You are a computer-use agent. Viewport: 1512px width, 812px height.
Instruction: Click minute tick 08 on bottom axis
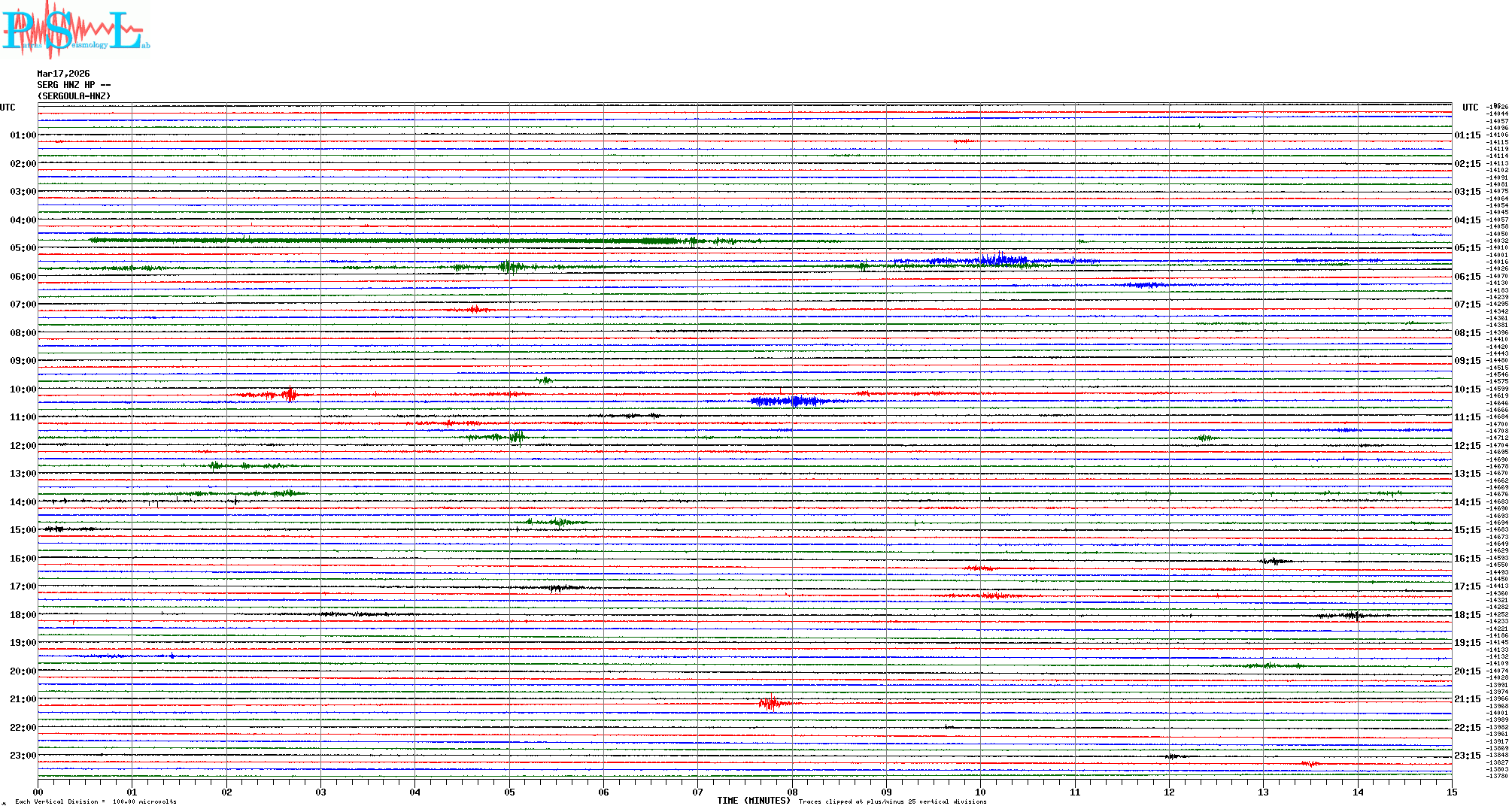click(792, 792)
